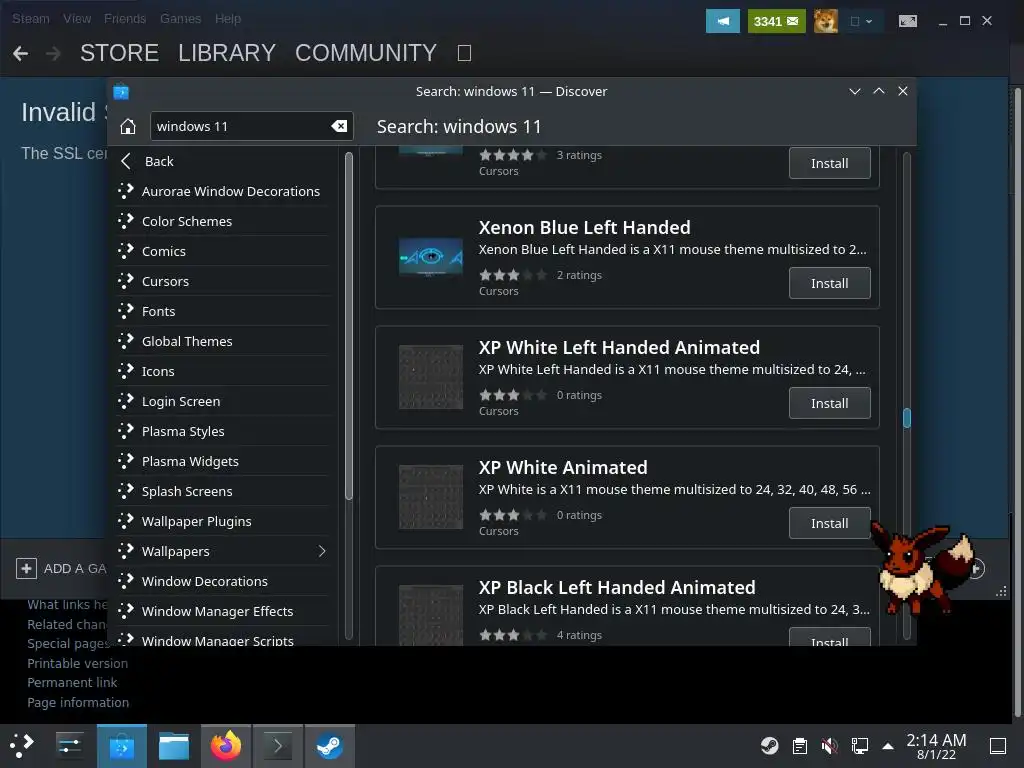Open the network tray icon
Screen dimensions: 1024x768
click(x=859, y=746)
